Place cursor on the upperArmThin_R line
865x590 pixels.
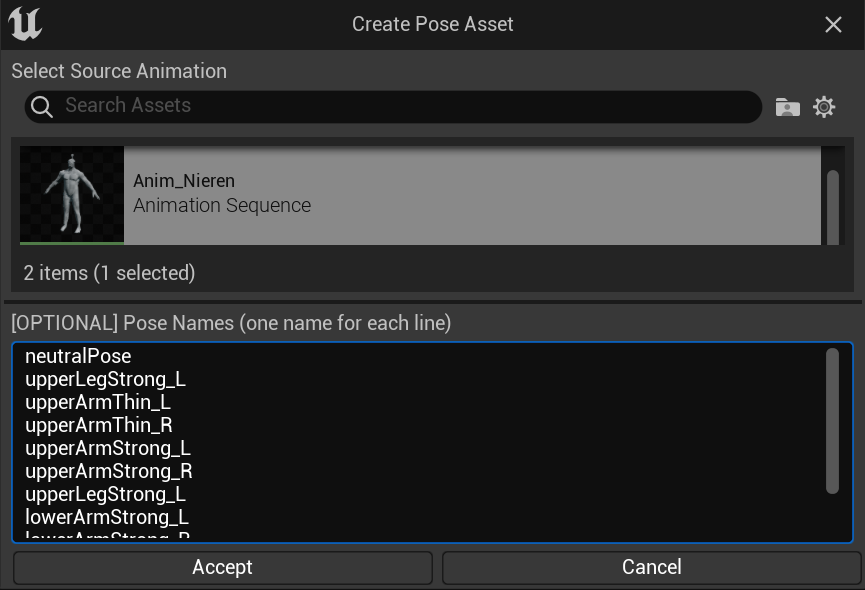point(99,425)
